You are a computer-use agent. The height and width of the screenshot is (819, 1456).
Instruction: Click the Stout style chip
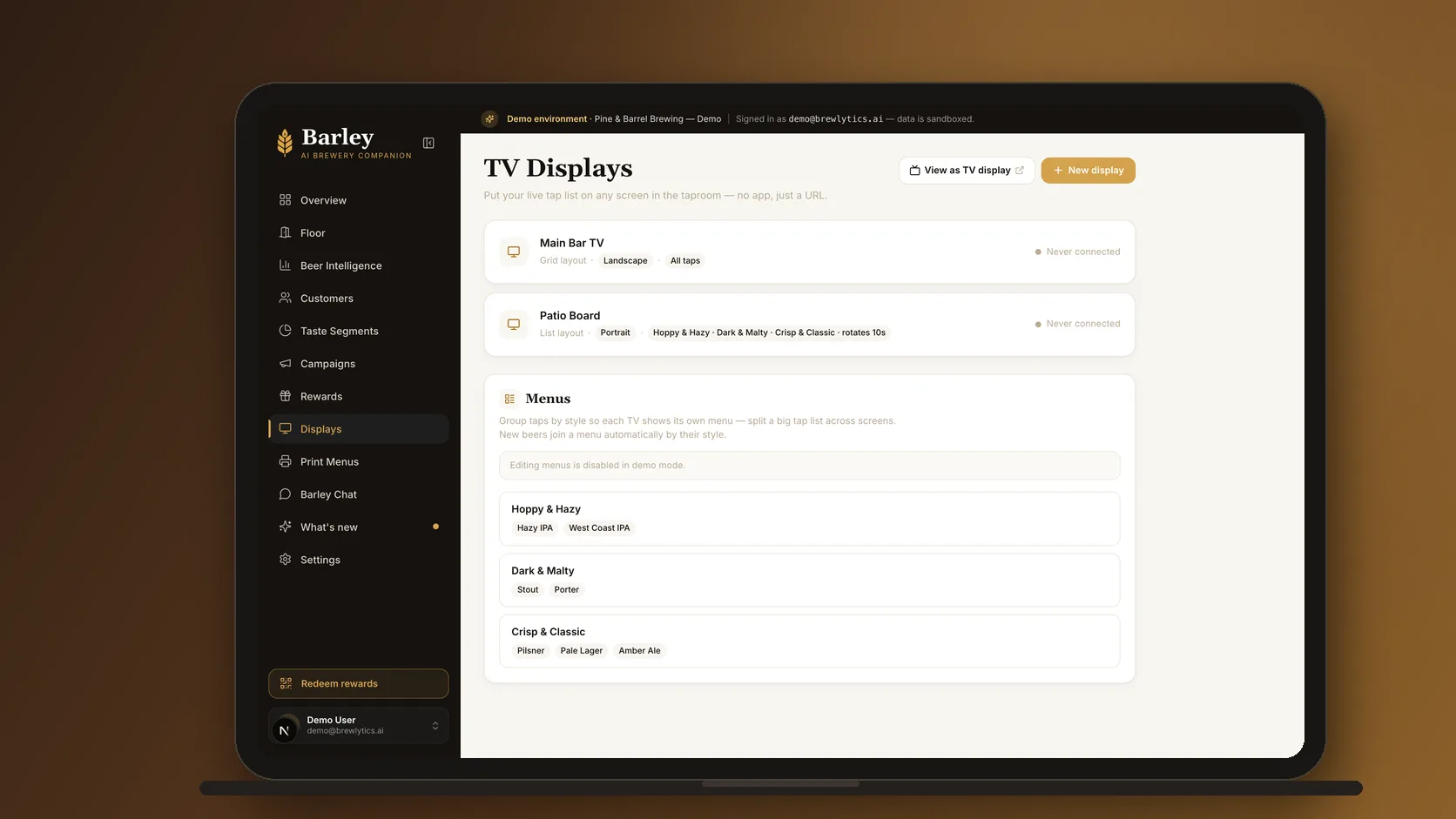[x=528, y=589]
